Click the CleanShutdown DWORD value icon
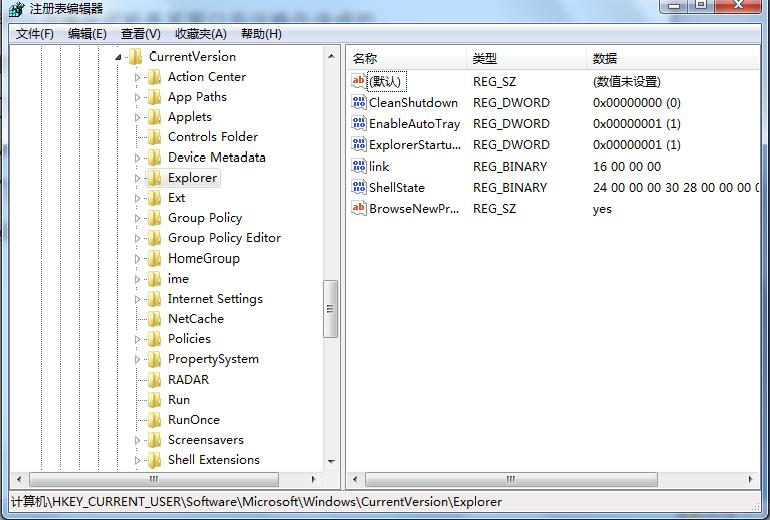 (359, 103)
